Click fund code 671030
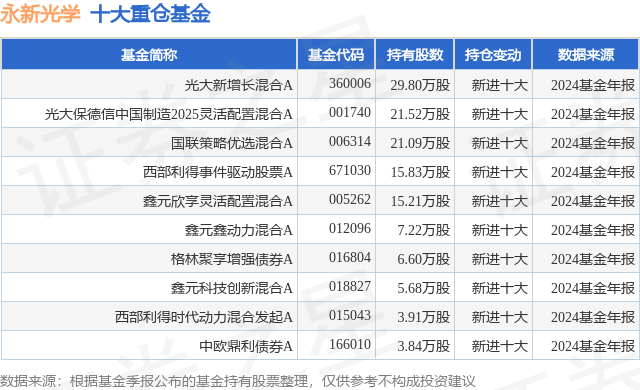Viewport: 640px width, 390px height. [350, 170]
